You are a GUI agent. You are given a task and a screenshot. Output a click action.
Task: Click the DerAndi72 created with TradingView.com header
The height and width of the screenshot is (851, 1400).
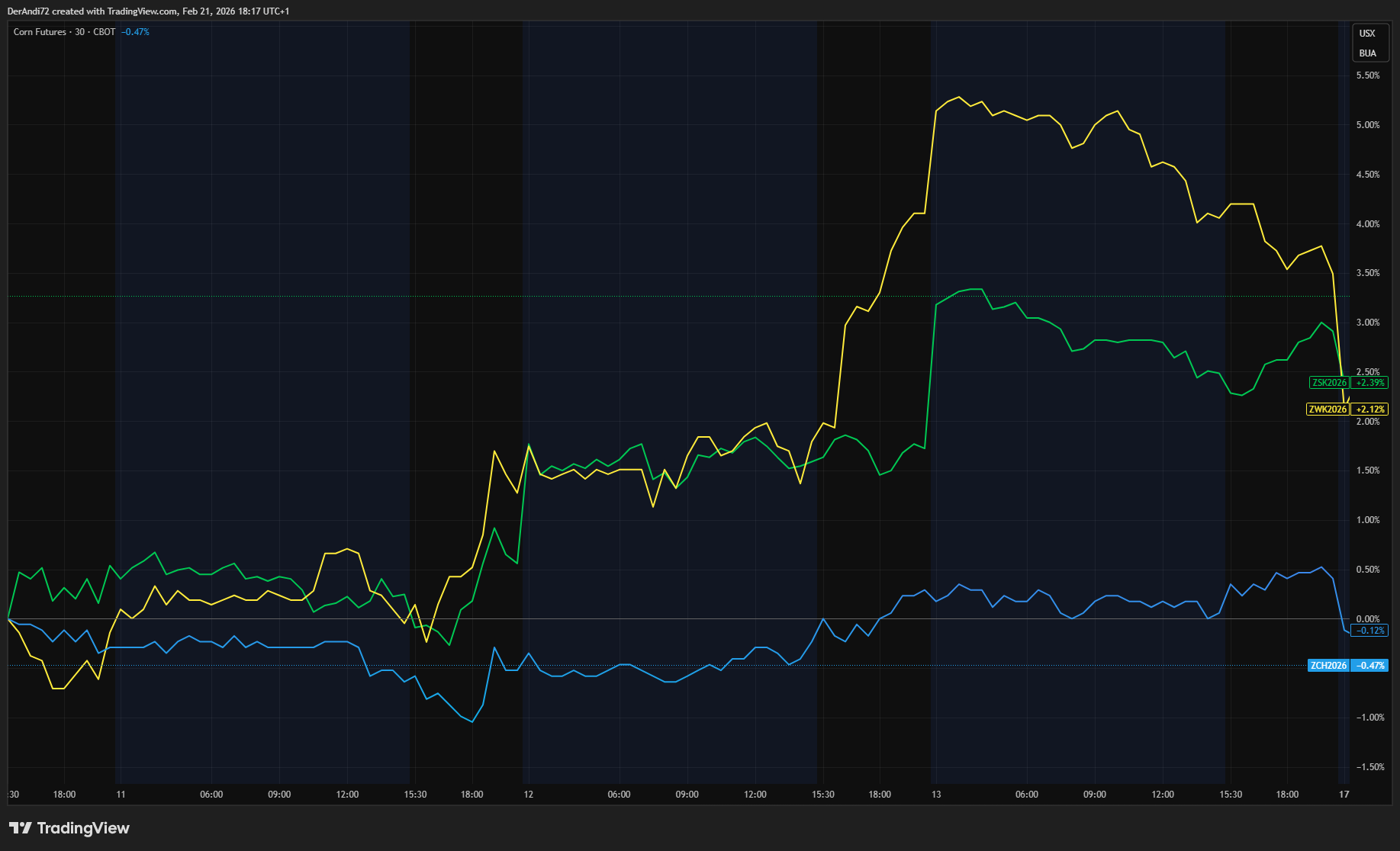pyautogui.click(x=148, y=11)
